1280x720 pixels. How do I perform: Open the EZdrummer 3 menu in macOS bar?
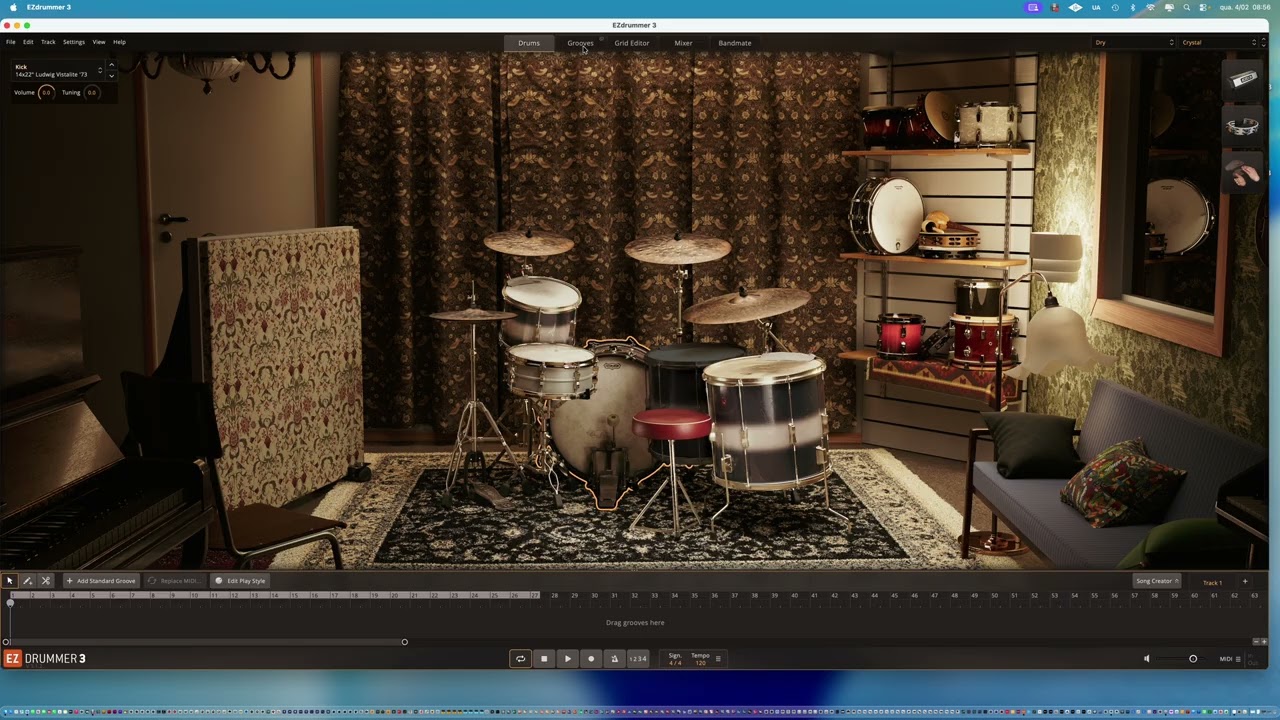click(x=49, y=7)
